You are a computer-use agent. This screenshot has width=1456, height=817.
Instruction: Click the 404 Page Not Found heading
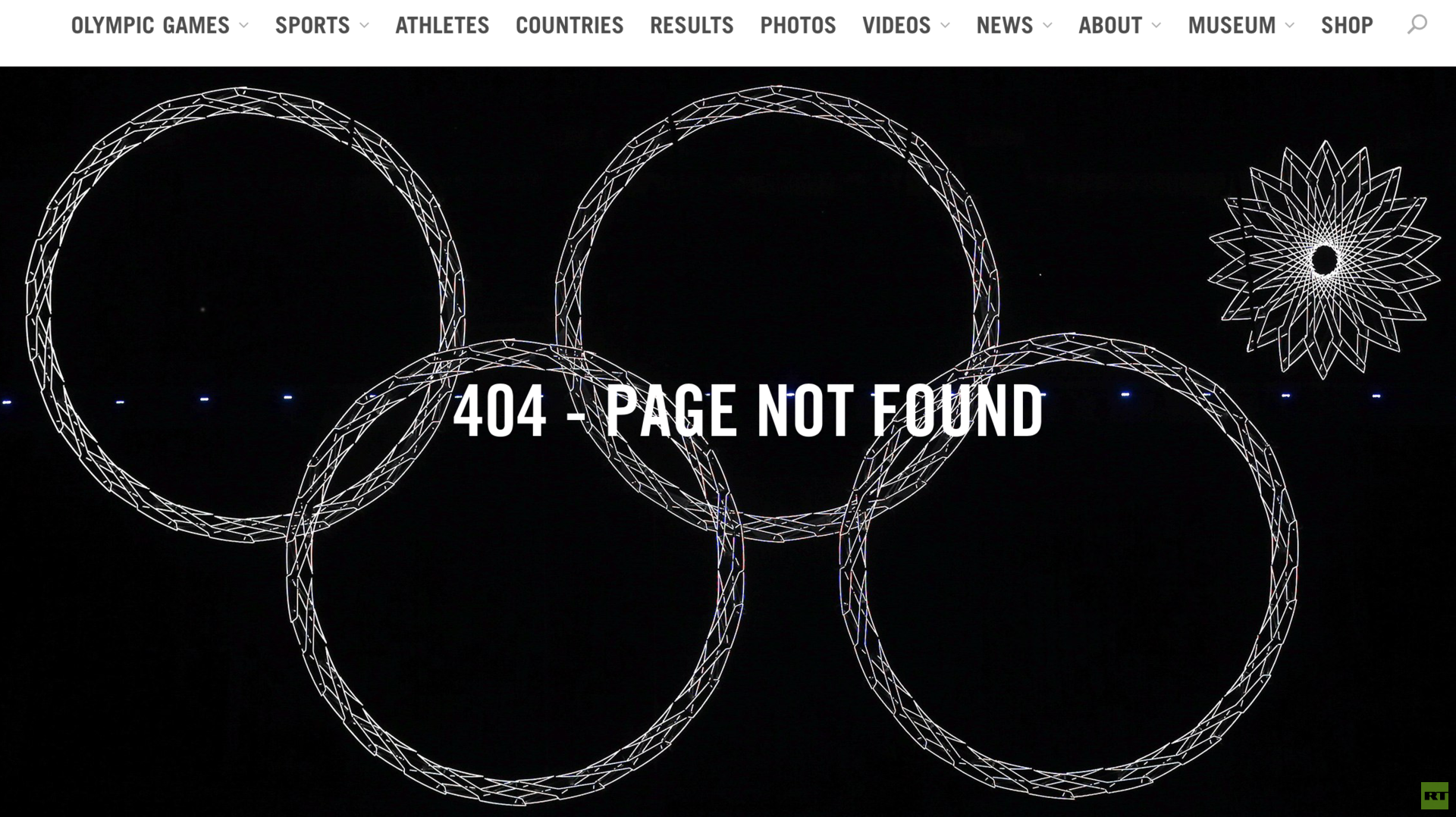(748, 411)
